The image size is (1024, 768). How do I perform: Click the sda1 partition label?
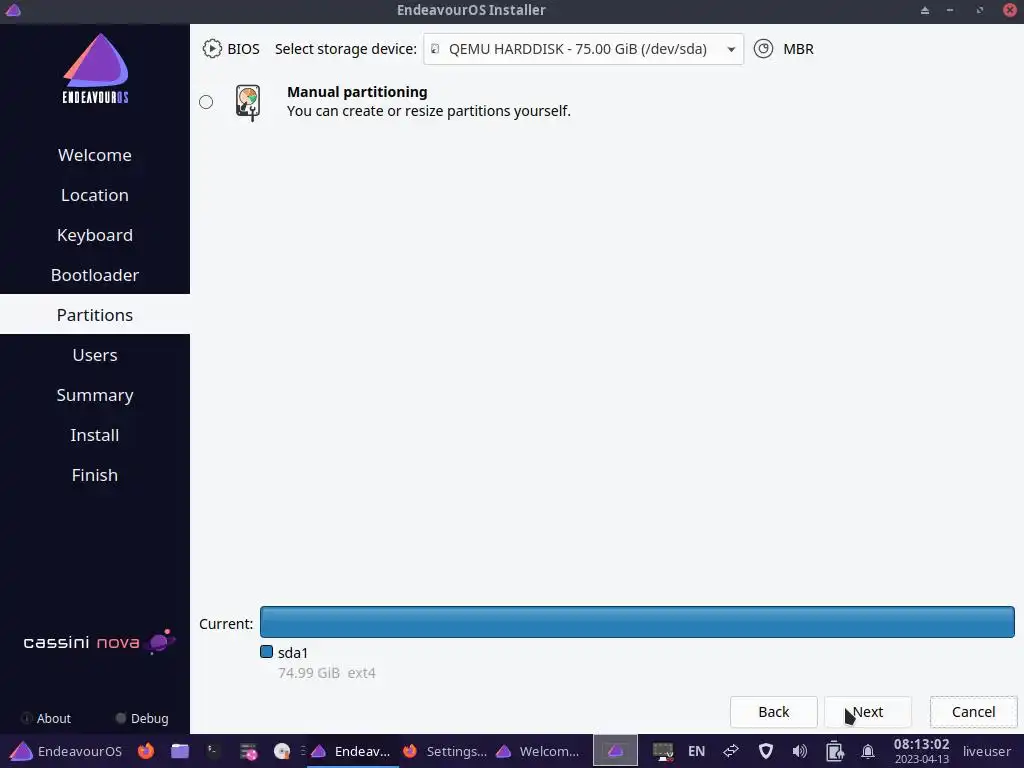[293, 652]
